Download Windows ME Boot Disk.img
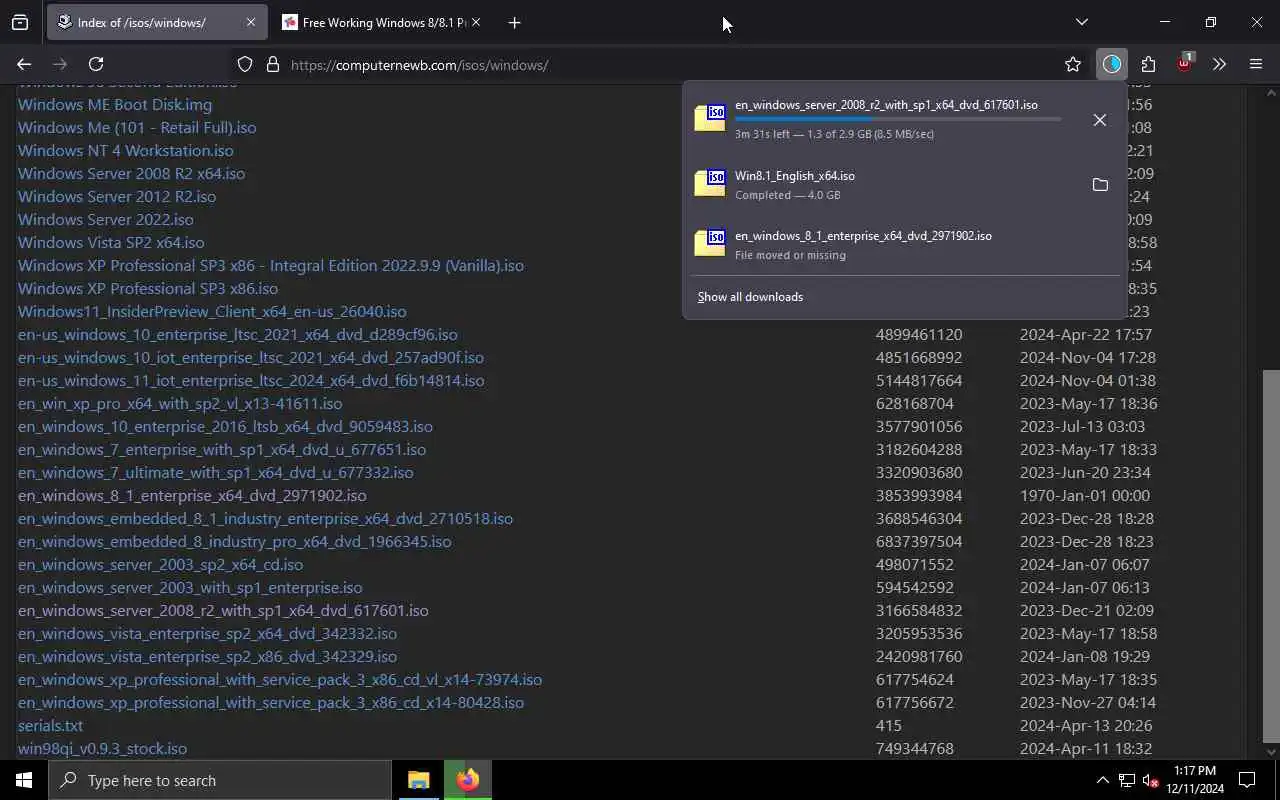The height and width of the screenshot is (800, 1280). click(x=115, y=104)
